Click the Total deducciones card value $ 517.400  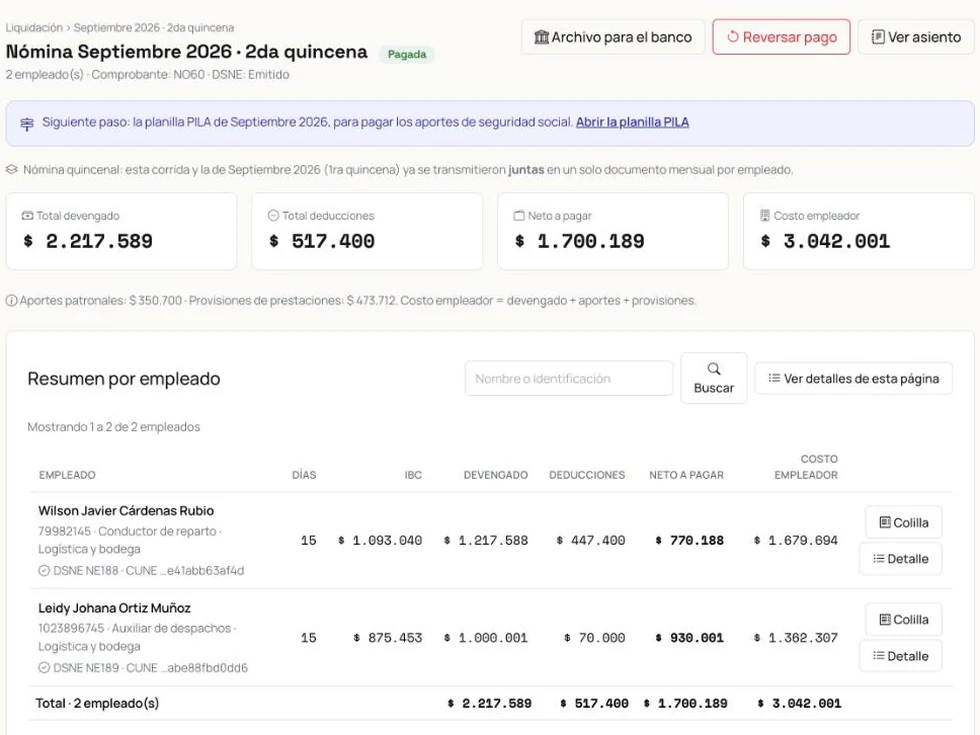coord(322,241)
